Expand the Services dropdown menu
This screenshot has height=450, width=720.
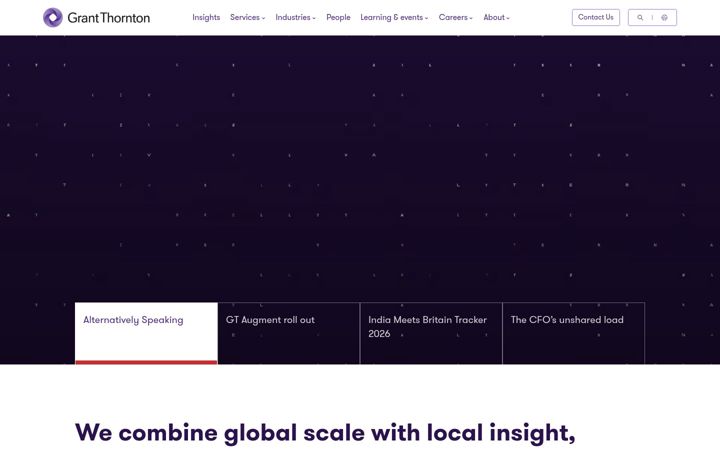(x=248, y=17)
